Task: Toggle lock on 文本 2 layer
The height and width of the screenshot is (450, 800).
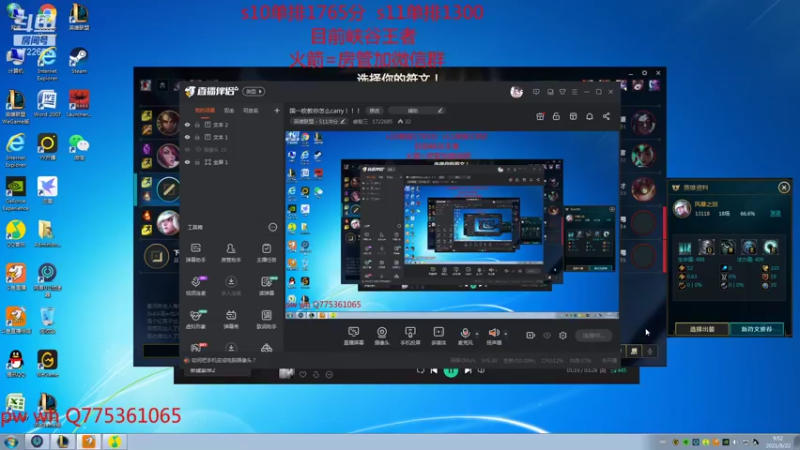Action: click(x=197, y=124)
